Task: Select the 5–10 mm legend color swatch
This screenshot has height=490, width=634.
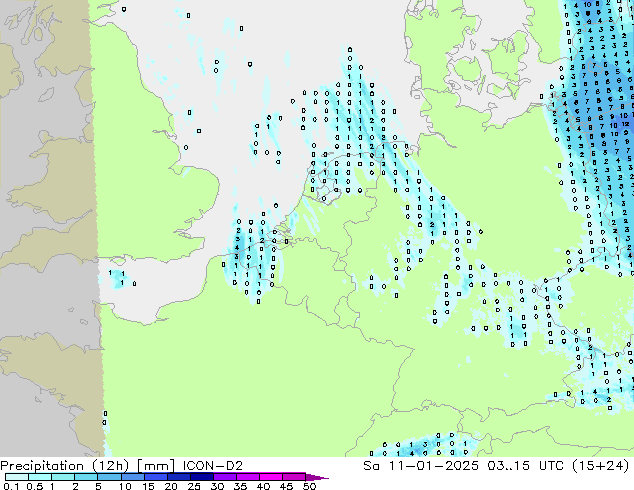Action: coord(109,477)
